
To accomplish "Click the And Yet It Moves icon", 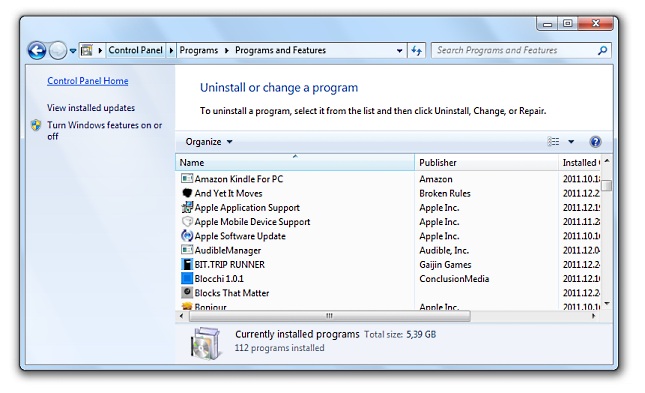I will [x=187, y=193].
